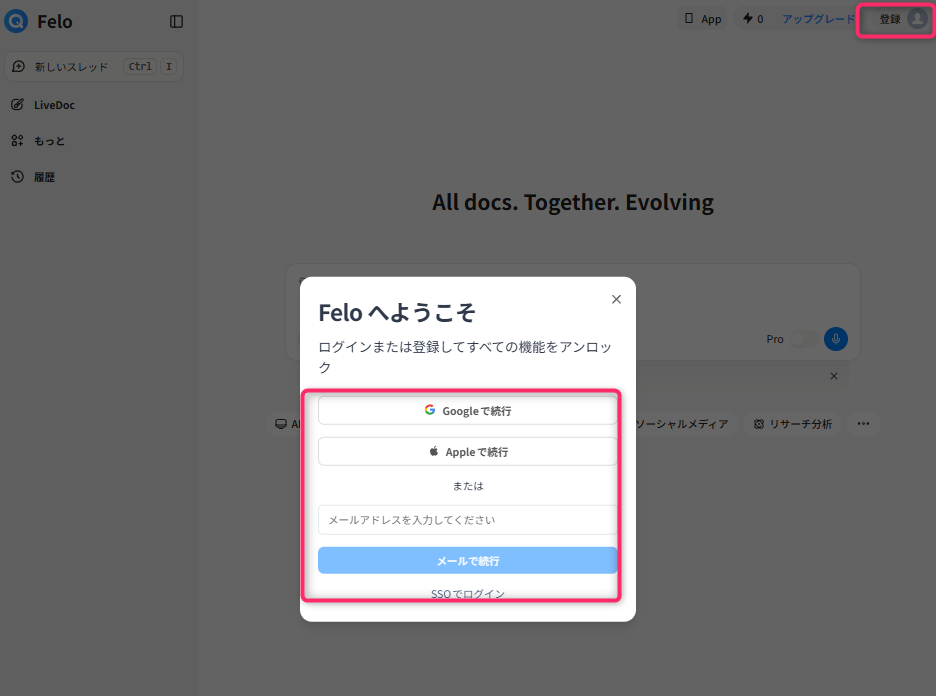The height and width of the screenshot is (696, 936).
Task: Continue with Apple sign-in
Action: click(467, 452)
